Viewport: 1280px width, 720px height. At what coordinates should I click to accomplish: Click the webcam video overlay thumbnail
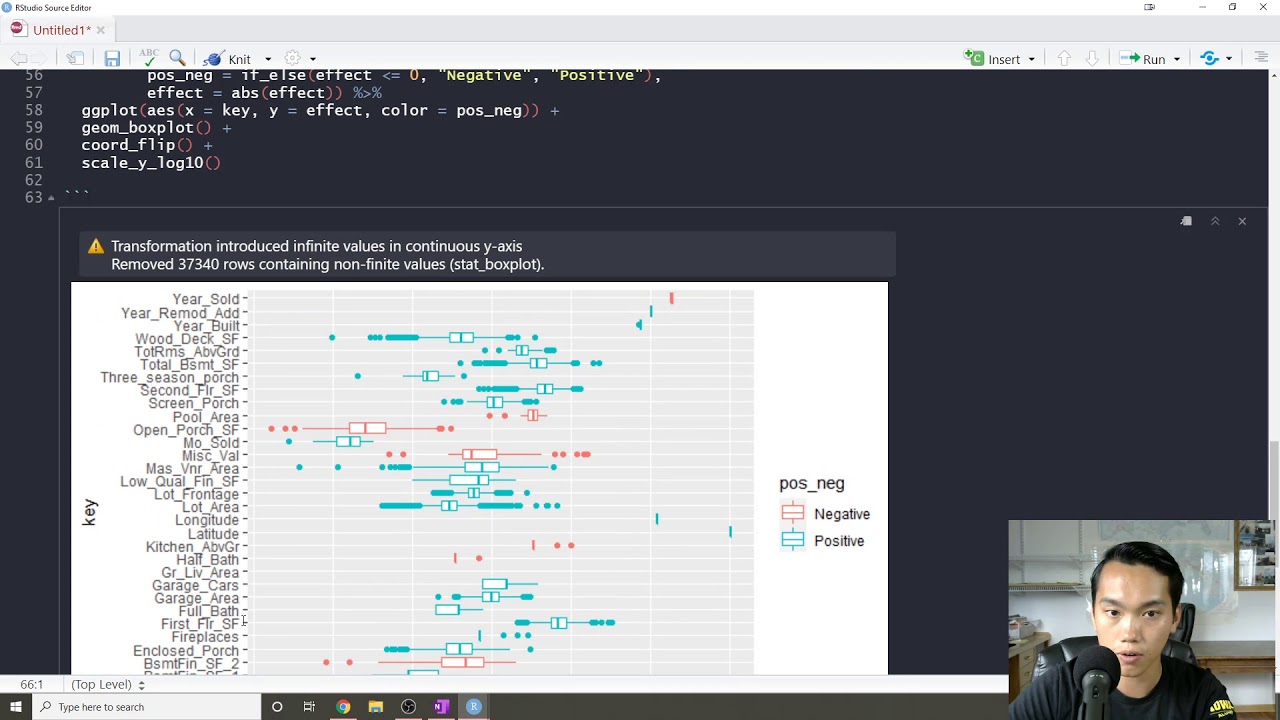[1142, 619]
